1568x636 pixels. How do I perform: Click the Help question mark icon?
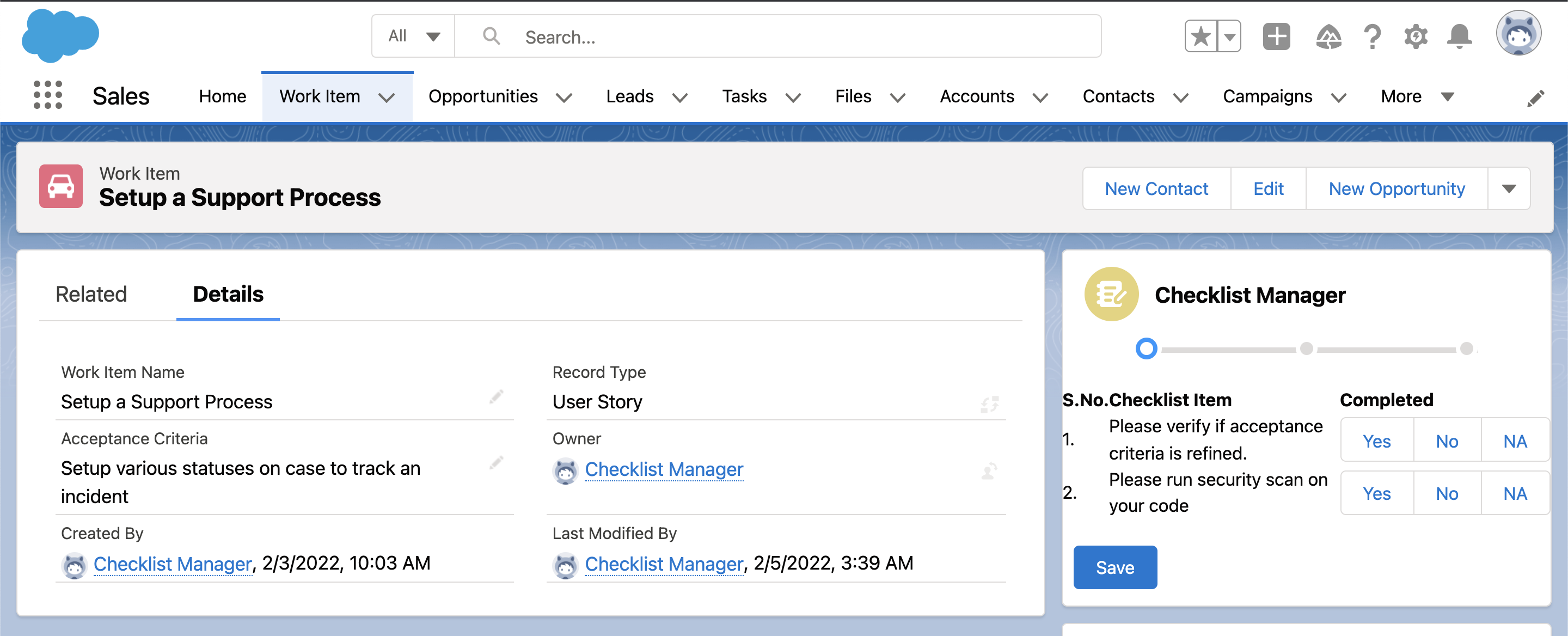(x=1372, y=36)
